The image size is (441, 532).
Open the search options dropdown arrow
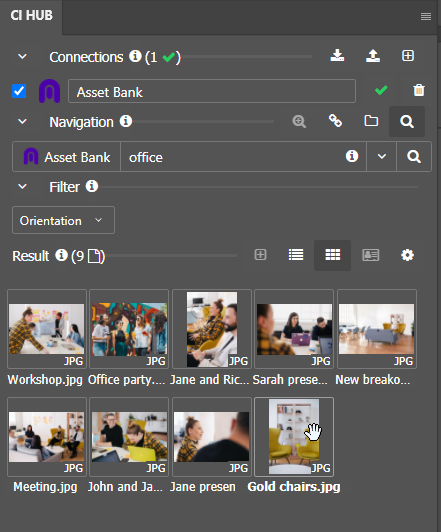[x=382, y=156]
